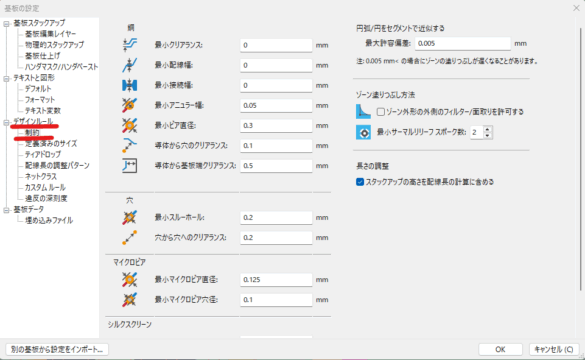Open ハンダマスク/ハンダペースト page

pyautogui.click(x=61, y=67)
